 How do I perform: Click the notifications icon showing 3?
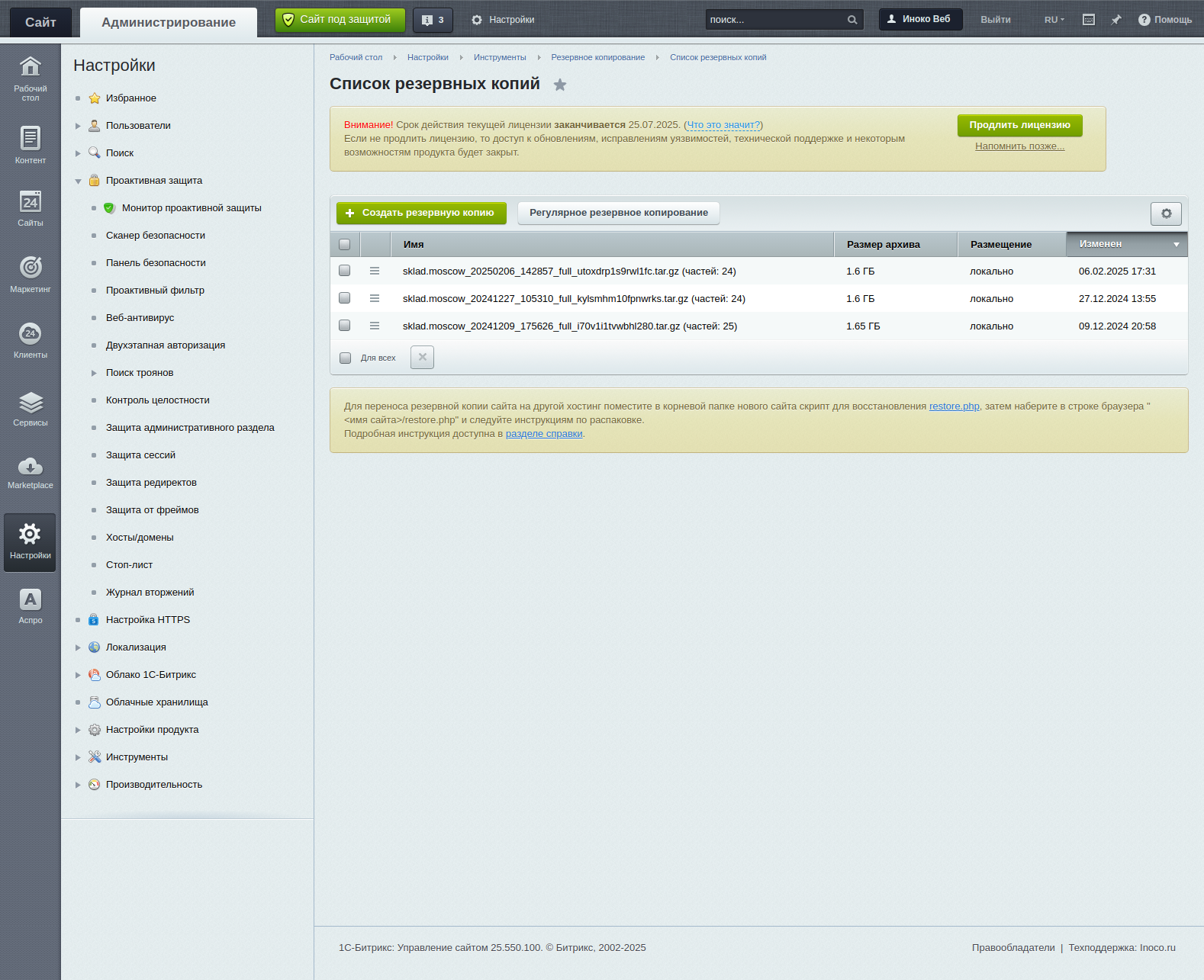[433, 20]
